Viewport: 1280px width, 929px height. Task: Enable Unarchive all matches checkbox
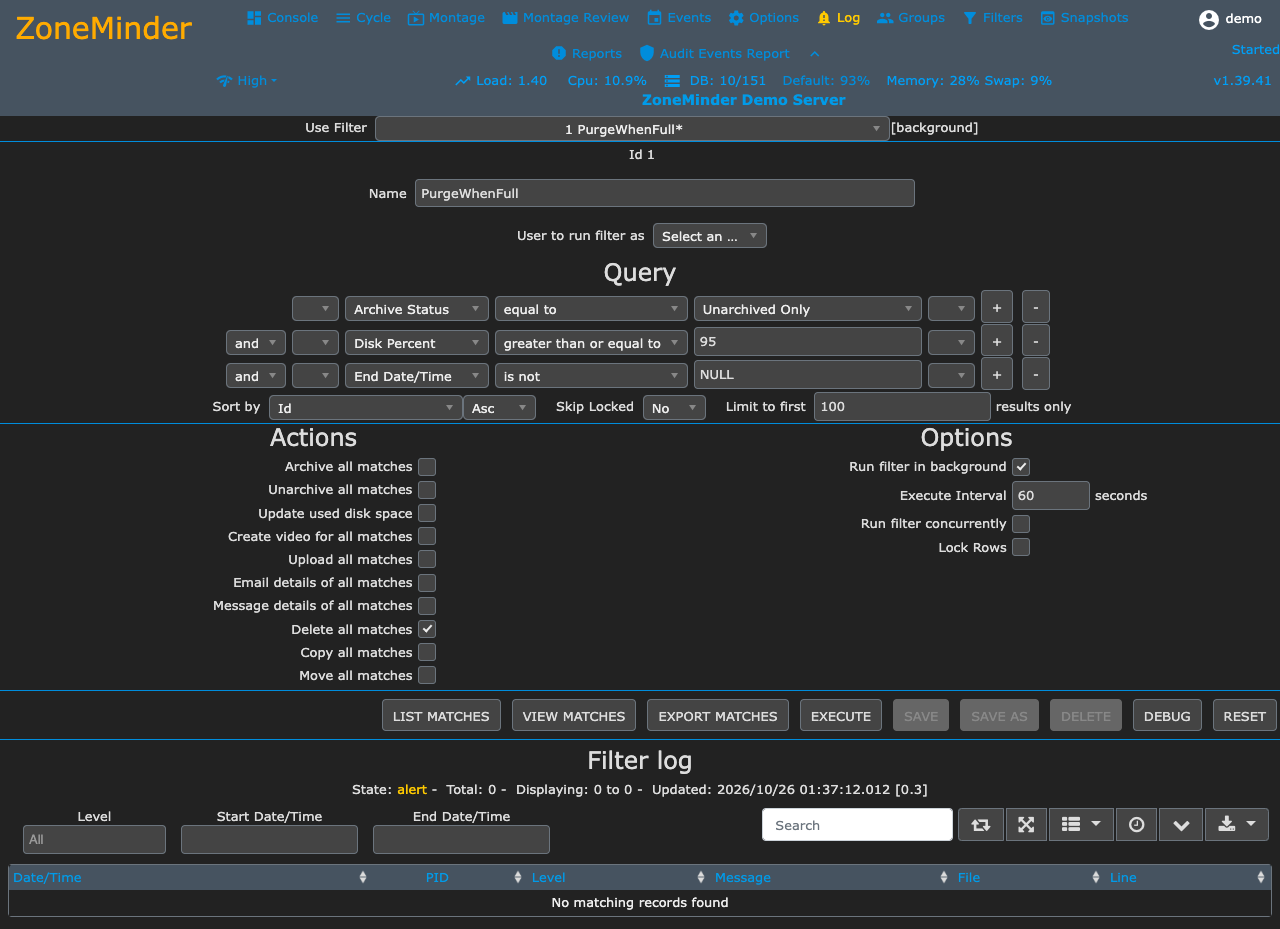[x=427, y=490]
